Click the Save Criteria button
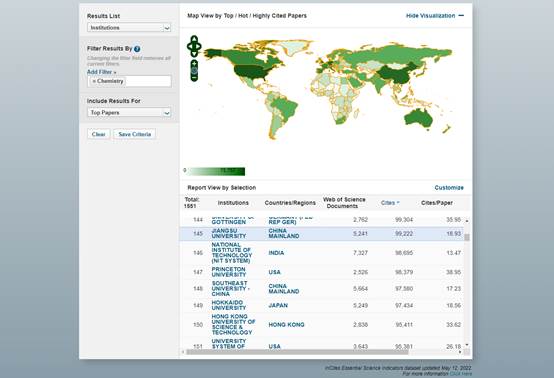Screen dimensions: 554x378 tap(135, 134)
